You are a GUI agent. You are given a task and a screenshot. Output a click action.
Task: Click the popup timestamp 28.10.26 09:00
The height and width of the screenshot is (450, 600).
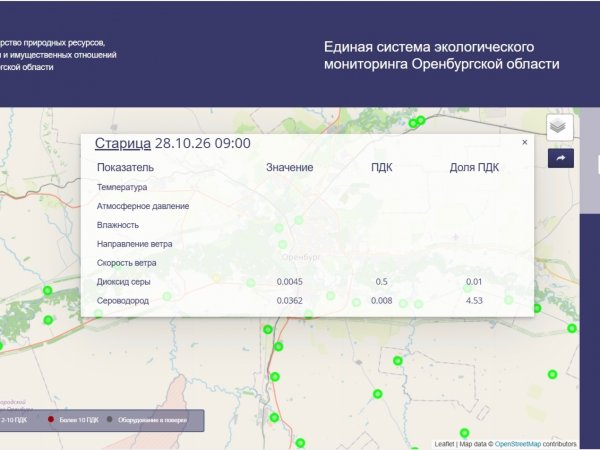click(203, 143)
